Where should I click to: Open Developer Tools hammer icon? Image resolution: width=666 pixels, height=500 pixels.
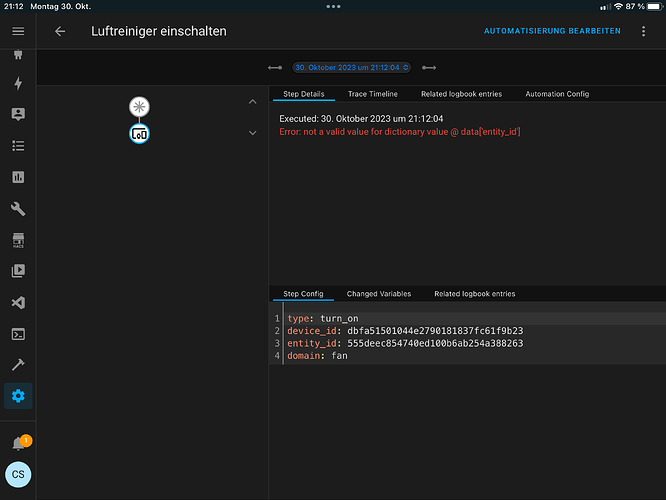pyautogui.click(x=18, y=364)
